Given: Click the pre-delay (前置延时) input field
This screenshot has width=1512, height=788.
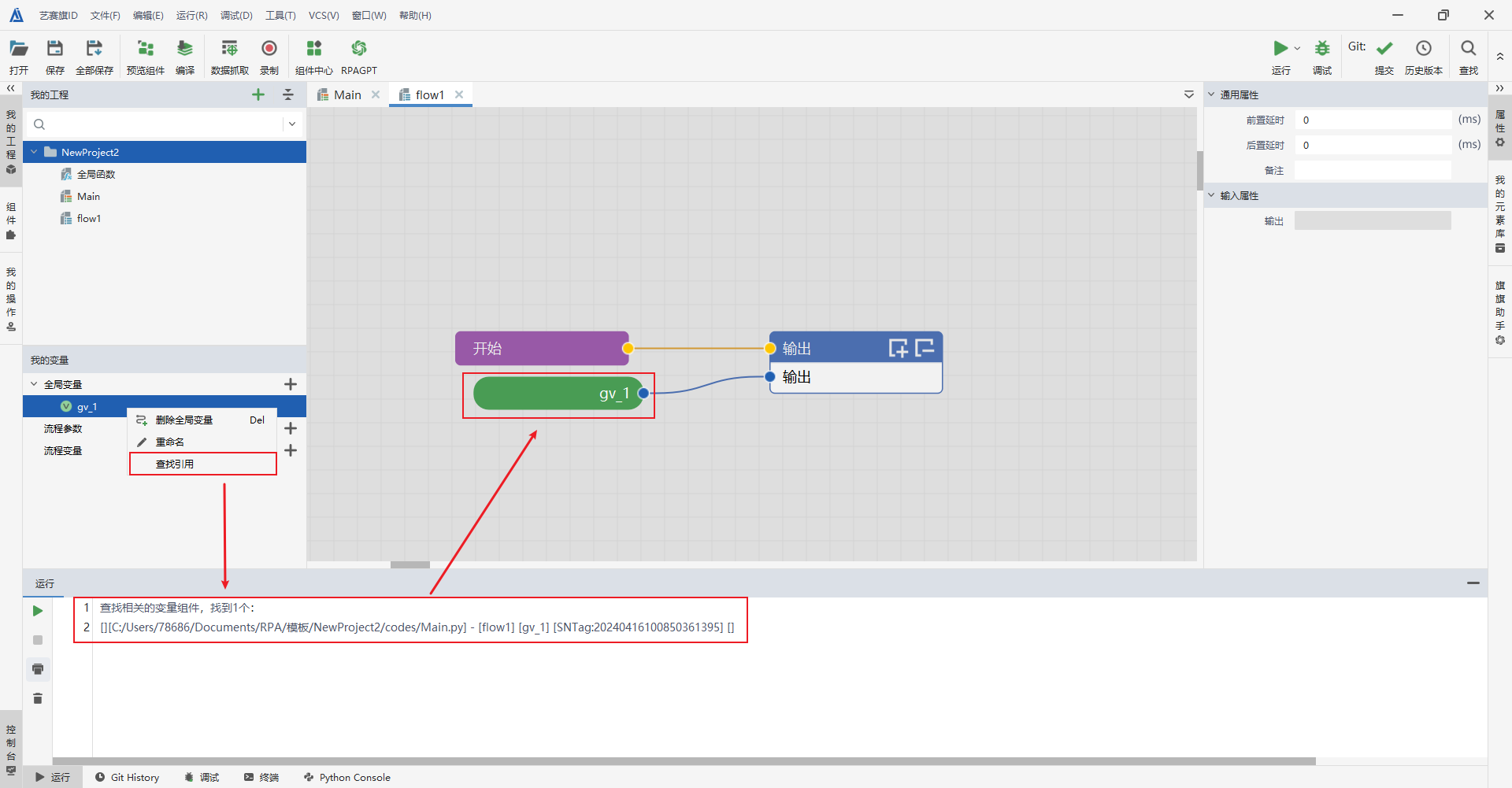Looking at the screenshot, I should click(1373, 120).
